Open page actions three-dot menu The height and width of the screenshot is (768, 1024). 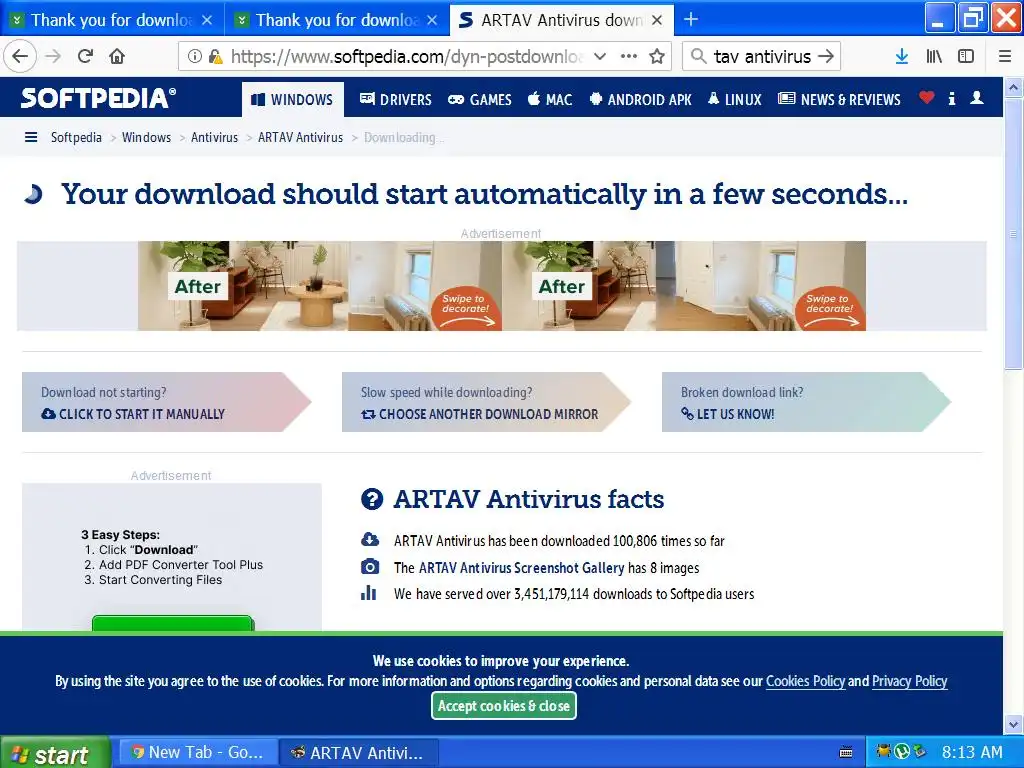click(x=629, y=57)
